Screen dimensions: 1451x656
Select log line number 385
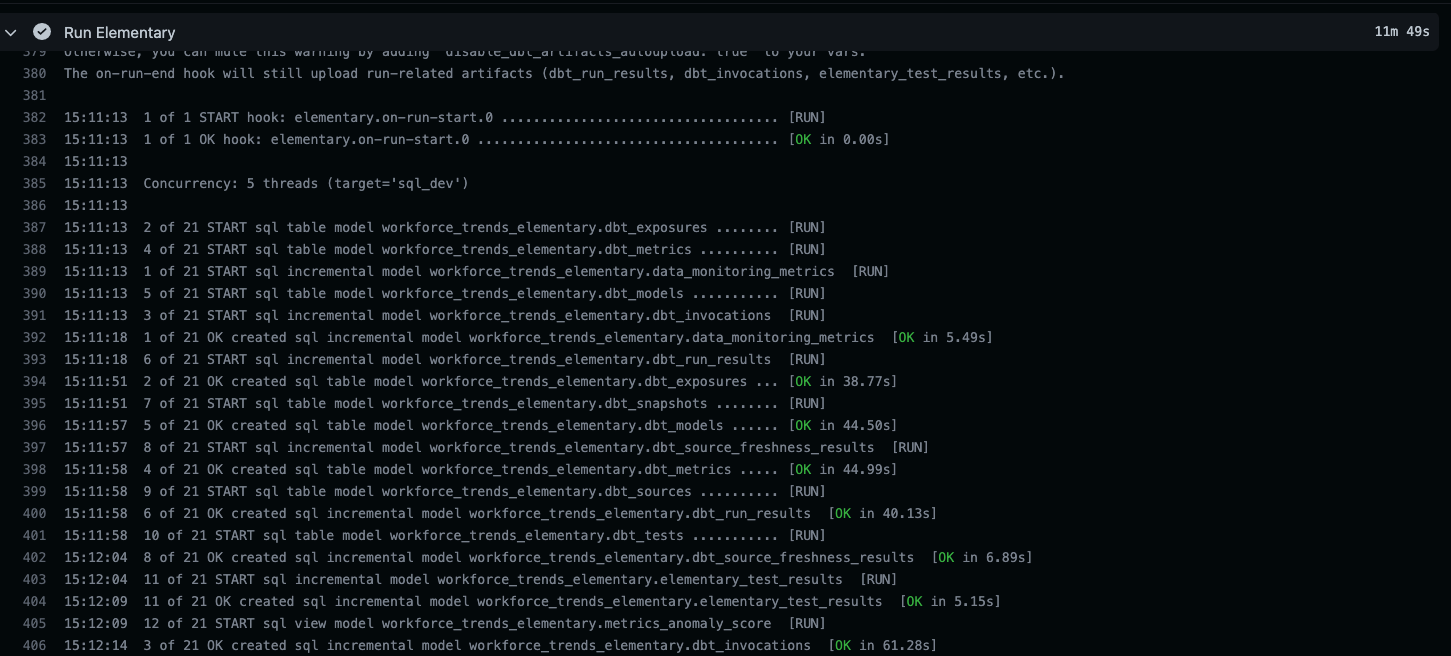35,183
